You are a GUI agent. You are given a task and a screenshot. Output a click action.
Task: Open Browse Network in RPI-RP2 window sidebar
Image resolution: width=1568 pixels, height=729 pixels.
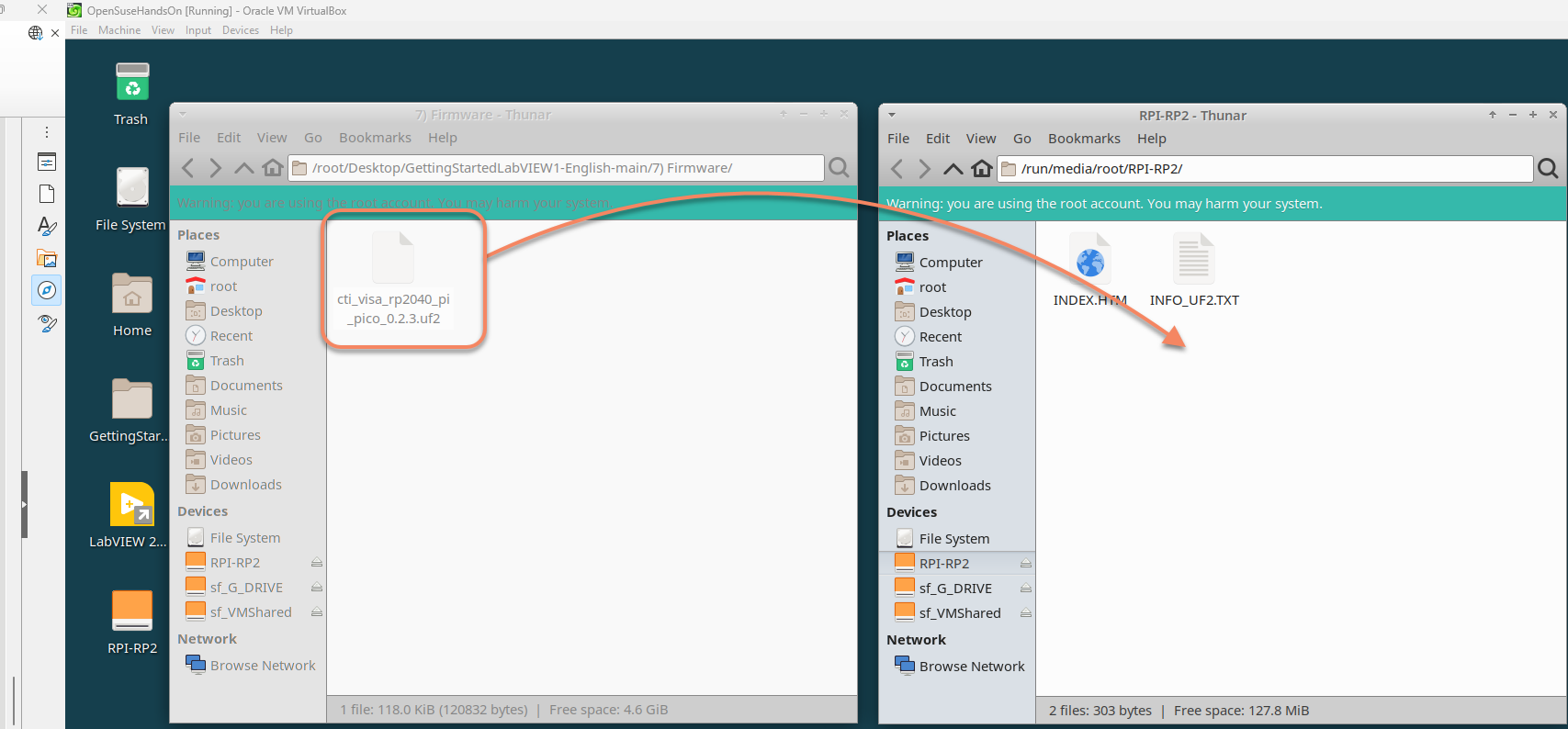(x=956, y=667)
